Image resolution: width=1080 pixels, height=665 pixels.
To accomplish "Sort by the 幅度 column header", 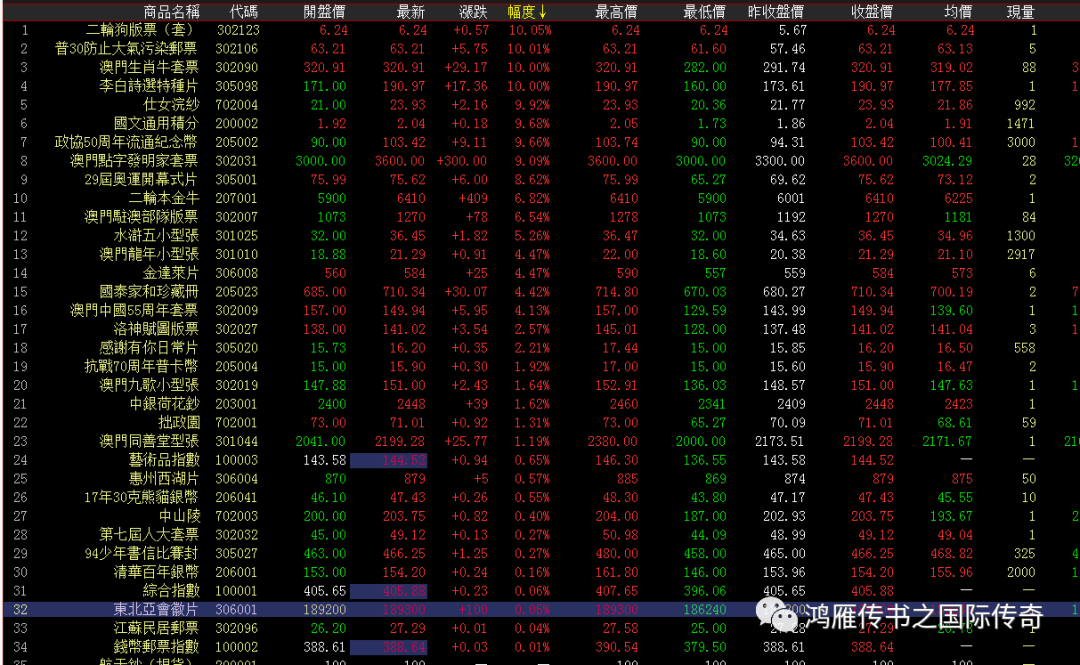I will click(x=527, y=12).
